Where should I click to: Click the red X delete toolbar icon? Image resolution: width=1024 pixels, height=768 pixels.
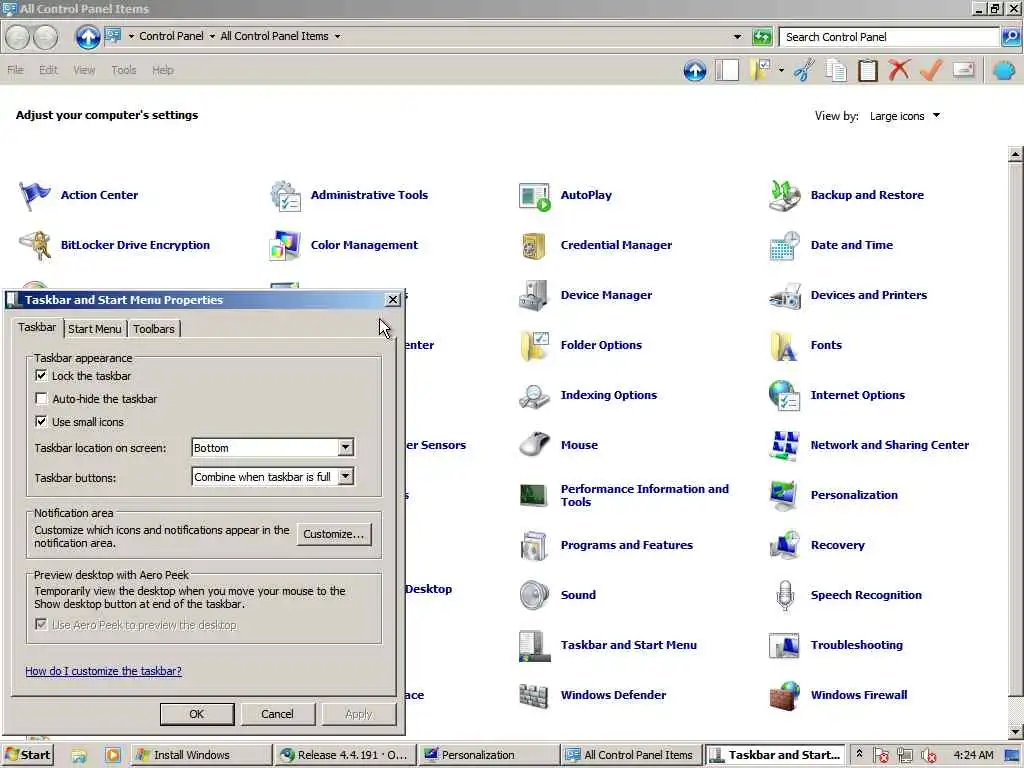(x=900, y=70)
